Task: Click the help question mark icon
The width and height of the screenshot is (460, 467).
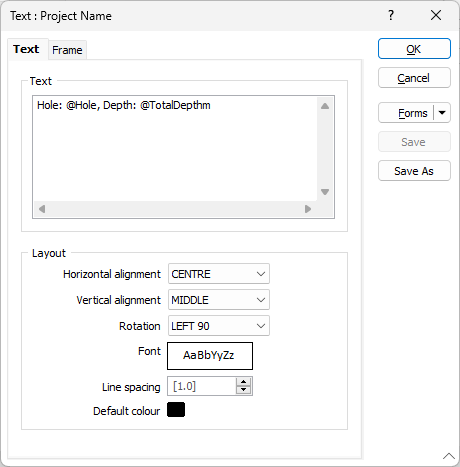Action: [x=391, y=15]
